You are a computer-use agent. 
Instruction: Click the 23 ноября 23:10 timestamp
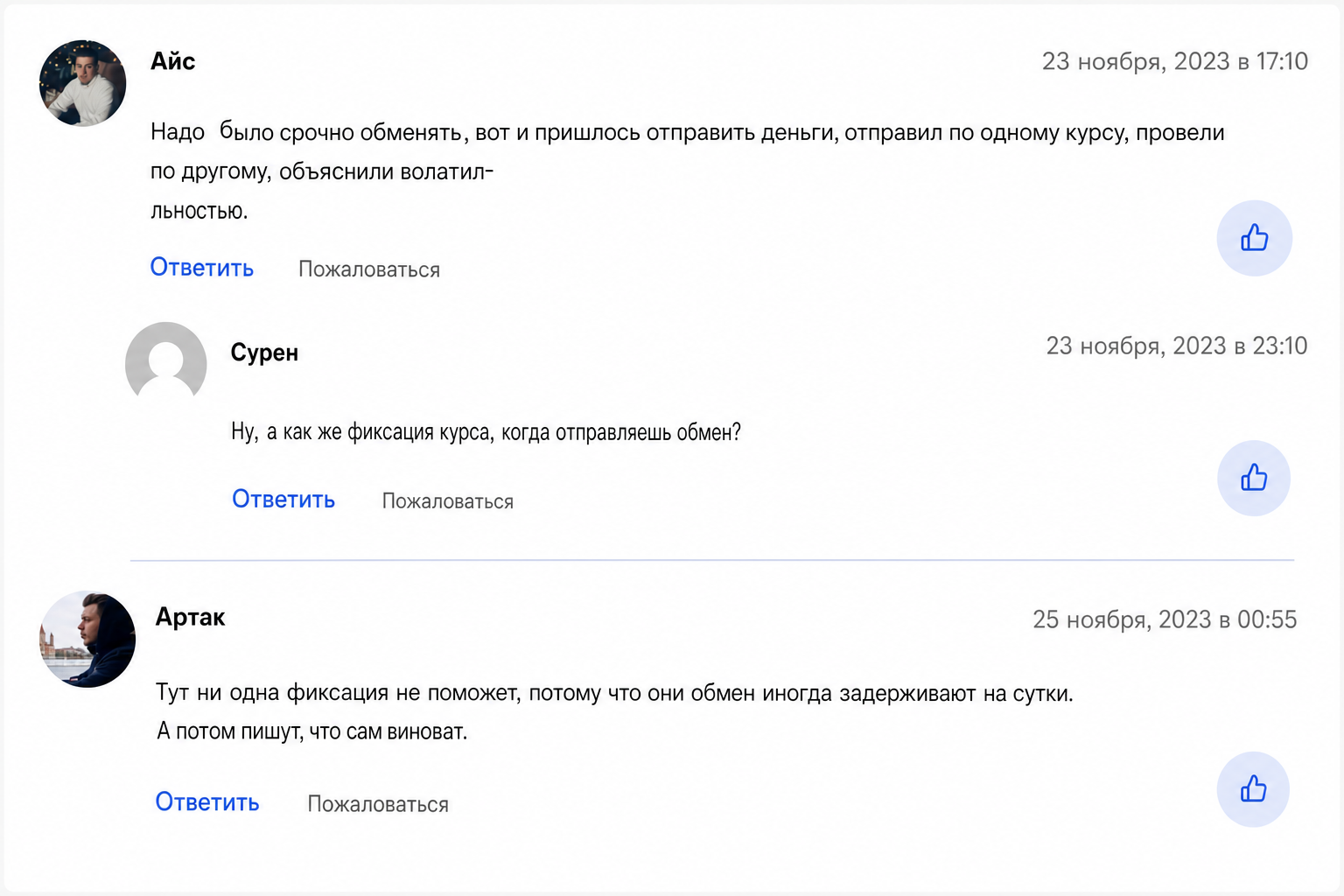[1177, 346]
